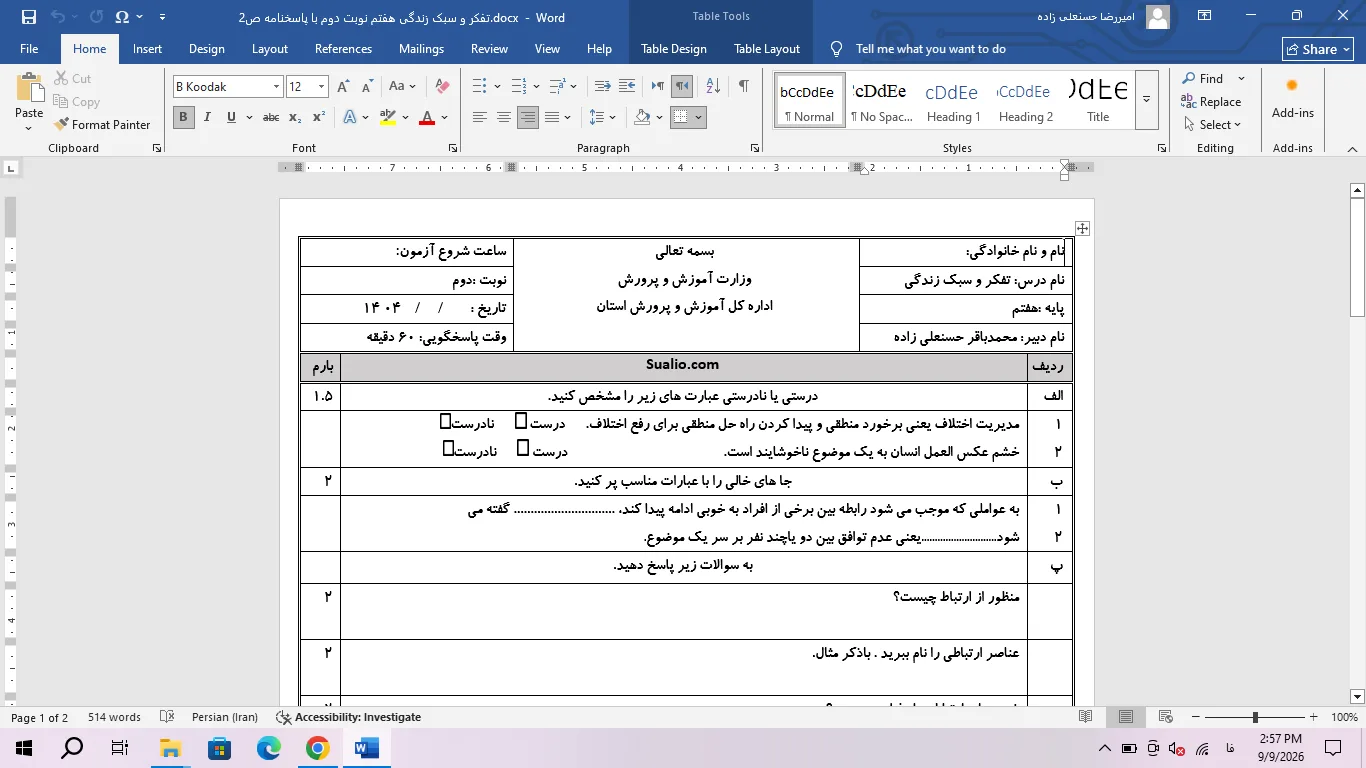Image resolution: width=1366 pixels, height=768 pixels.
Task: Click Replace in the Editing group
Action: (1211, 102)
